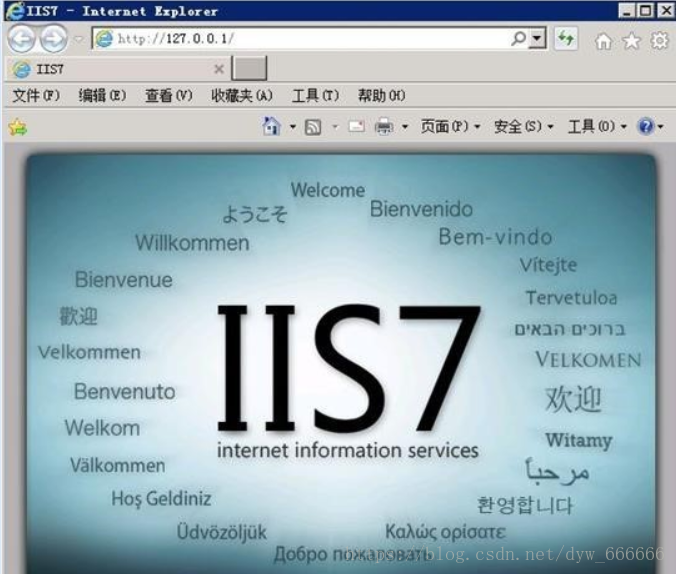Click the Internet Explorer logo in the title bar
The width and height of the screenshot is (676, 574).
pyautogui.click(x=15, y=10)
